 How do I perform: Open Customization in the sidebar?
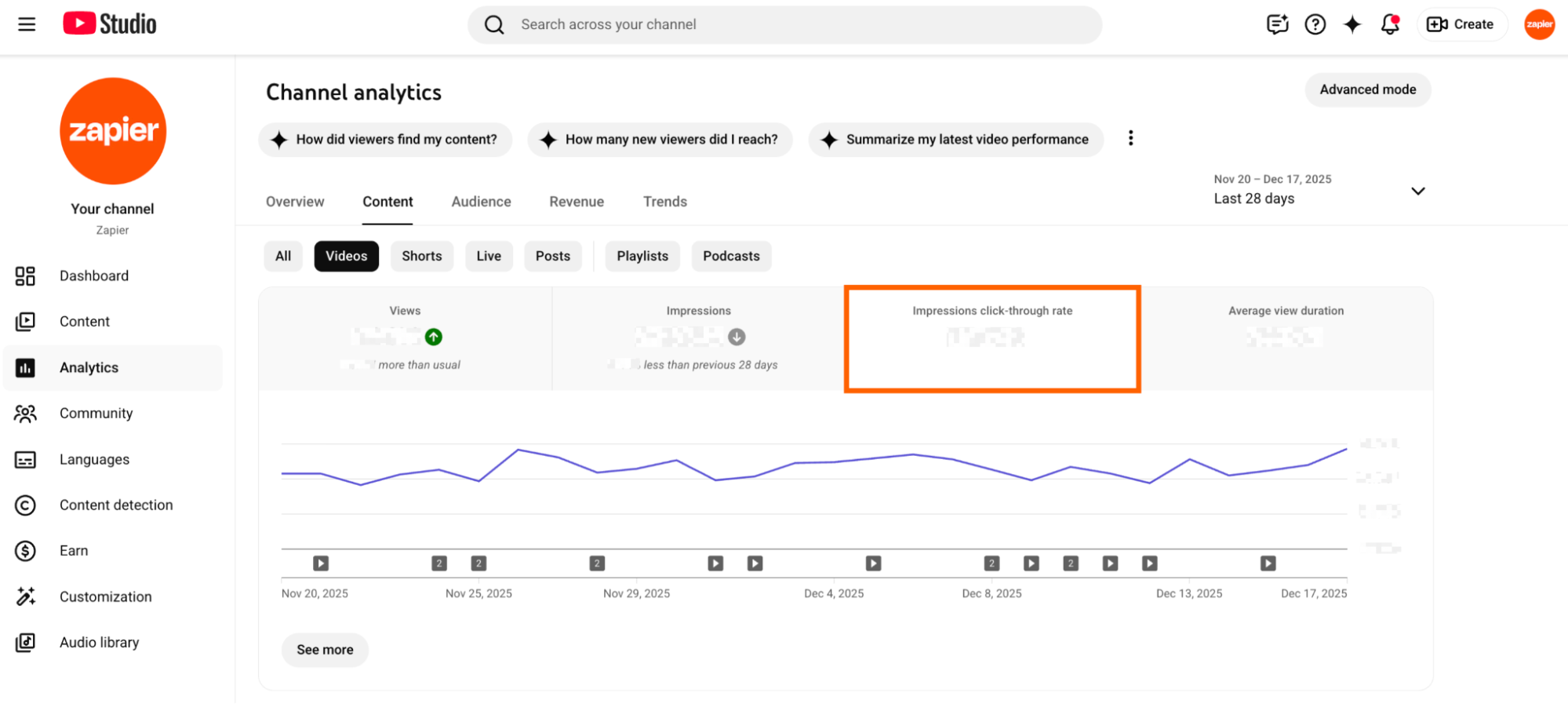[113, 596]
